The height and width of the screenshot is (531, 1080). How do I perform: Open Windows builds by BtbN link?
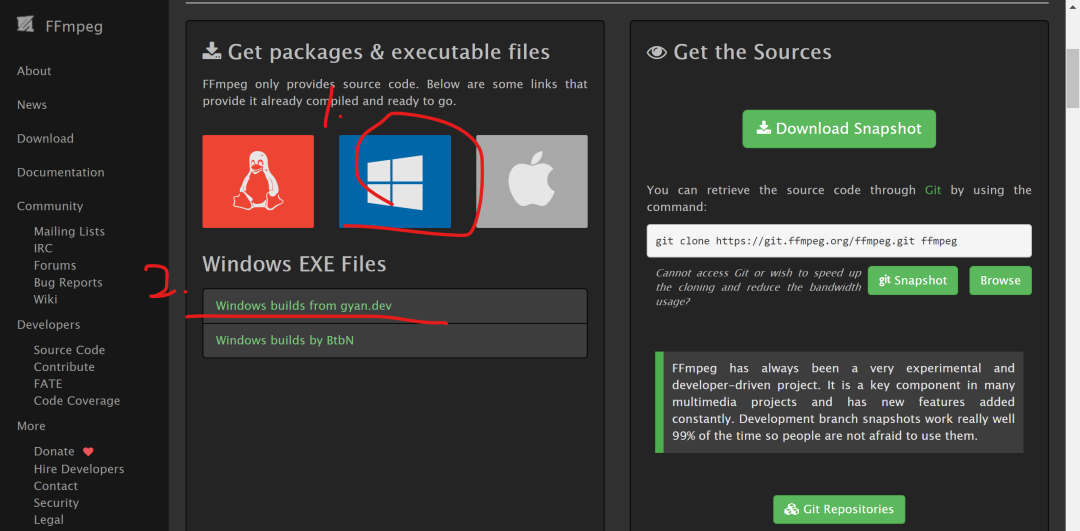pyautogui.click(x=284, y=340)
